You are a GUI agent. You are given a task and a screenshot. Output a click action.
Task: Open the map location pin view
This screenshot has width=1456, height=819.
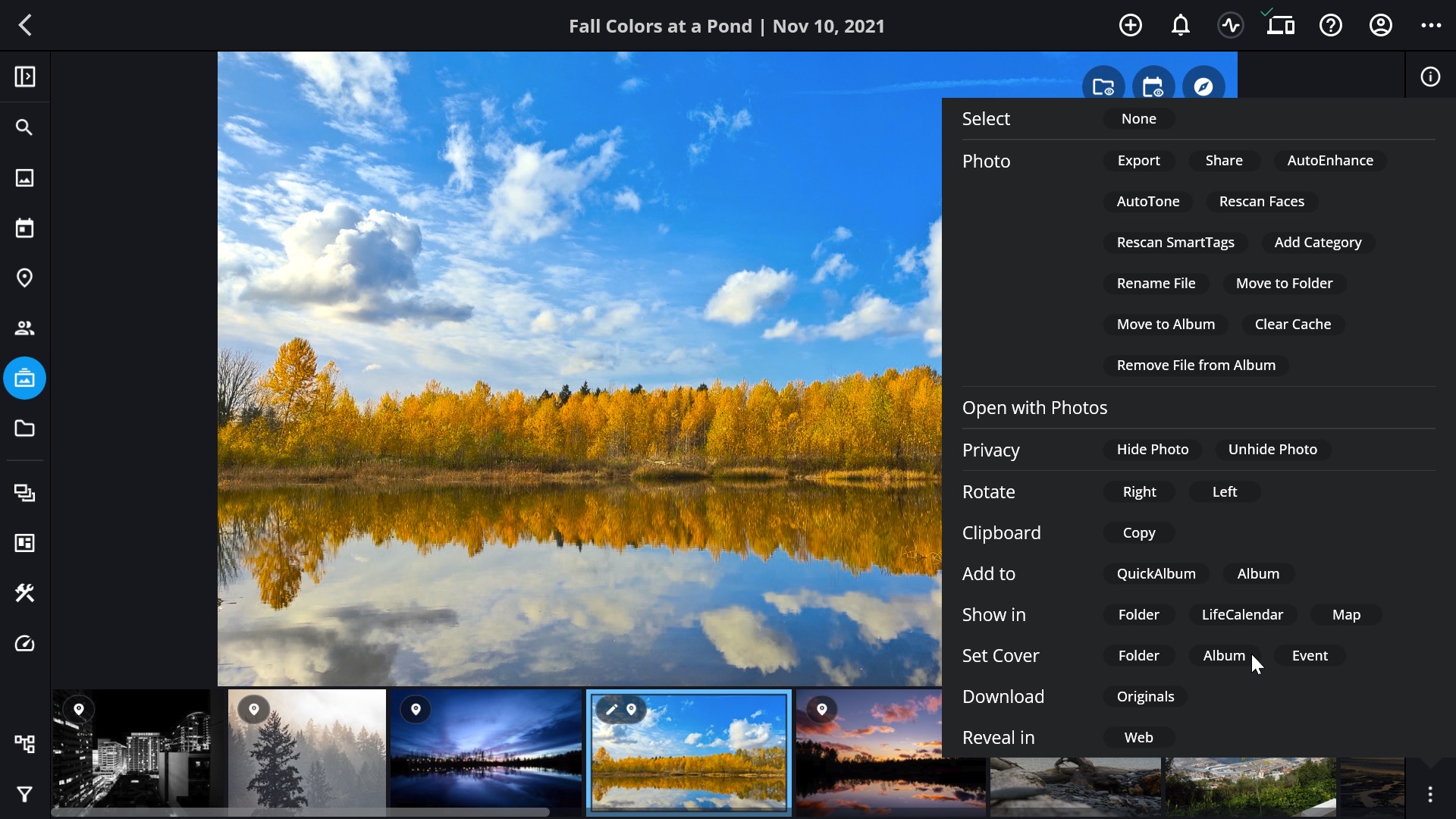pyautogui.click(x=25, y=278)
